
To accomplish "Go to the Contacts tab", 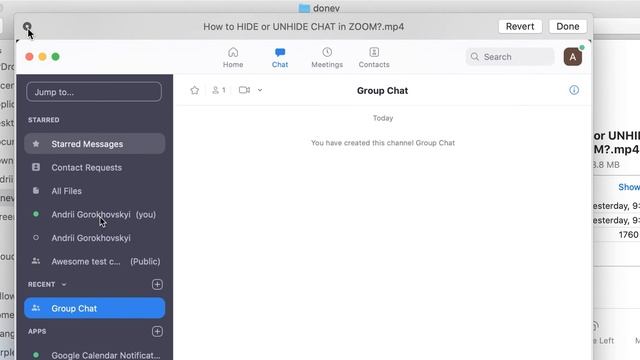I will [x=374, y=58].
